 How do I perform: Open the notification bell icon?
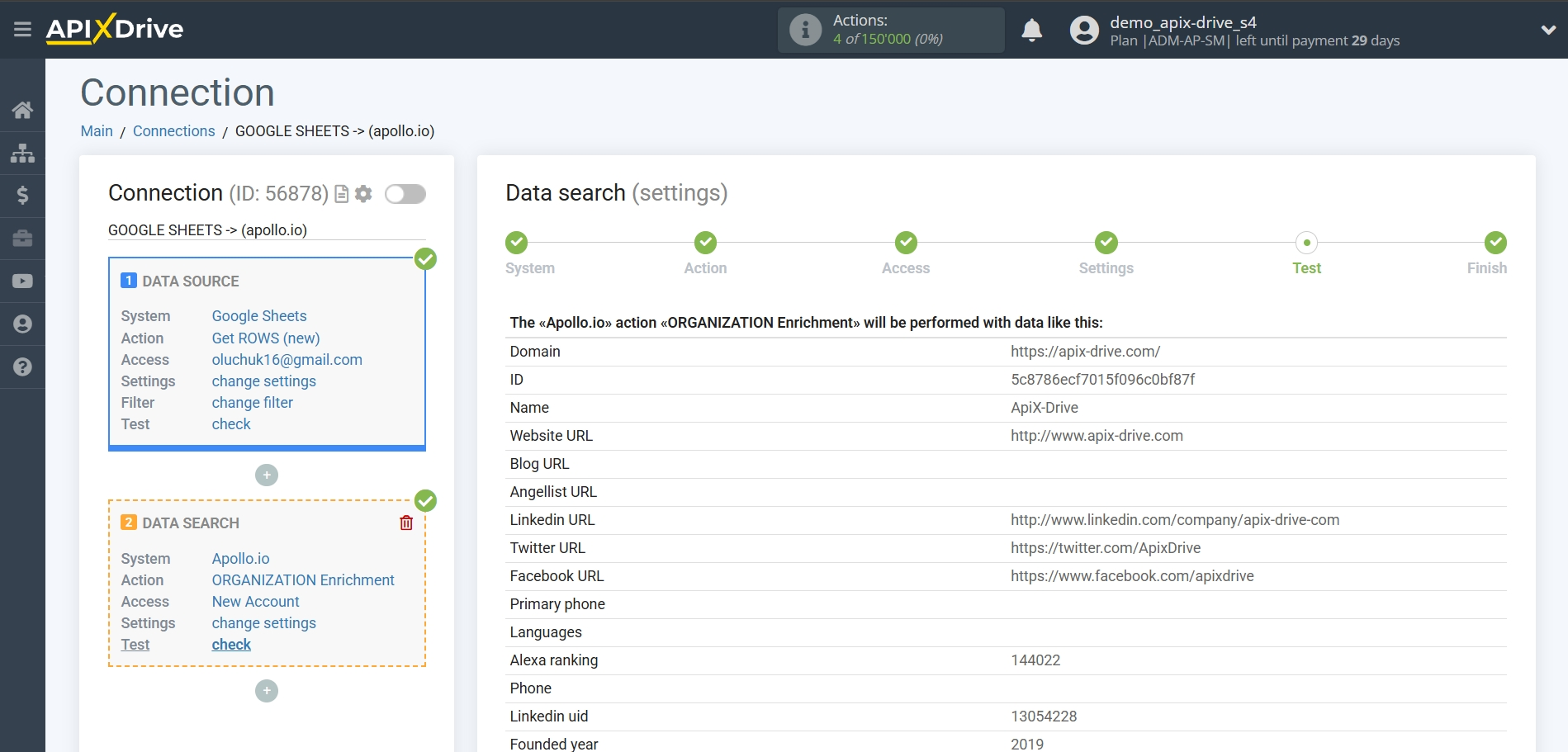pyautogui.click(x=1030, y=30)
